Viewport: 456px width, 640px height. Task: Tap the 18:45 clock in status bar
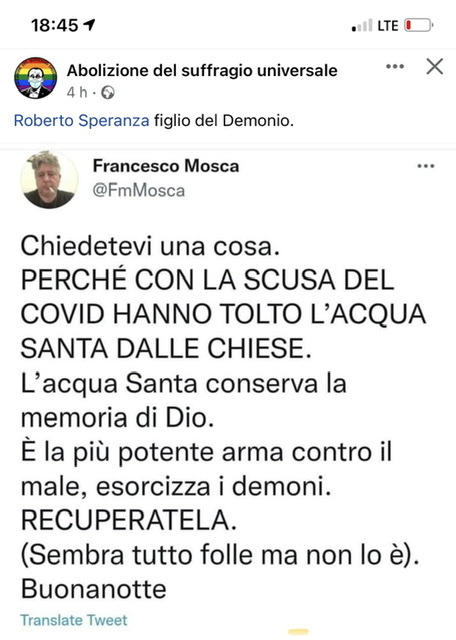point(55,25)
